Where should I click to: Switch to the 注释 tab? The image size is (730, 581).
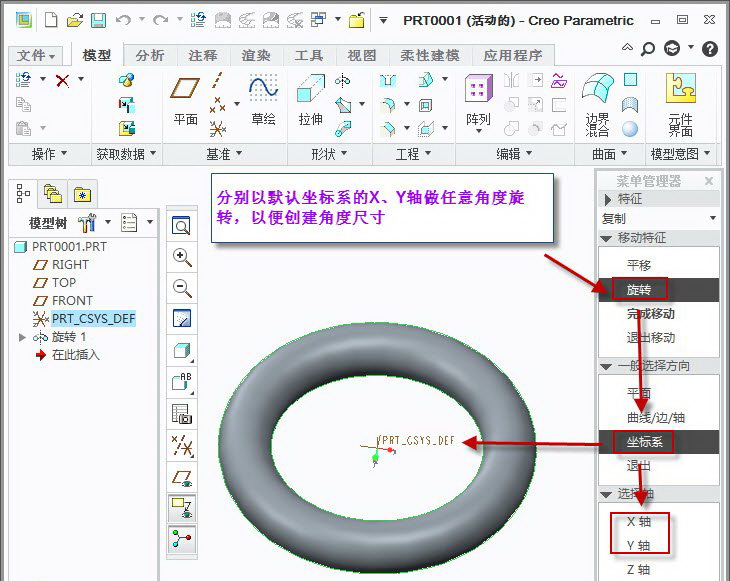[x=203, y=56]
